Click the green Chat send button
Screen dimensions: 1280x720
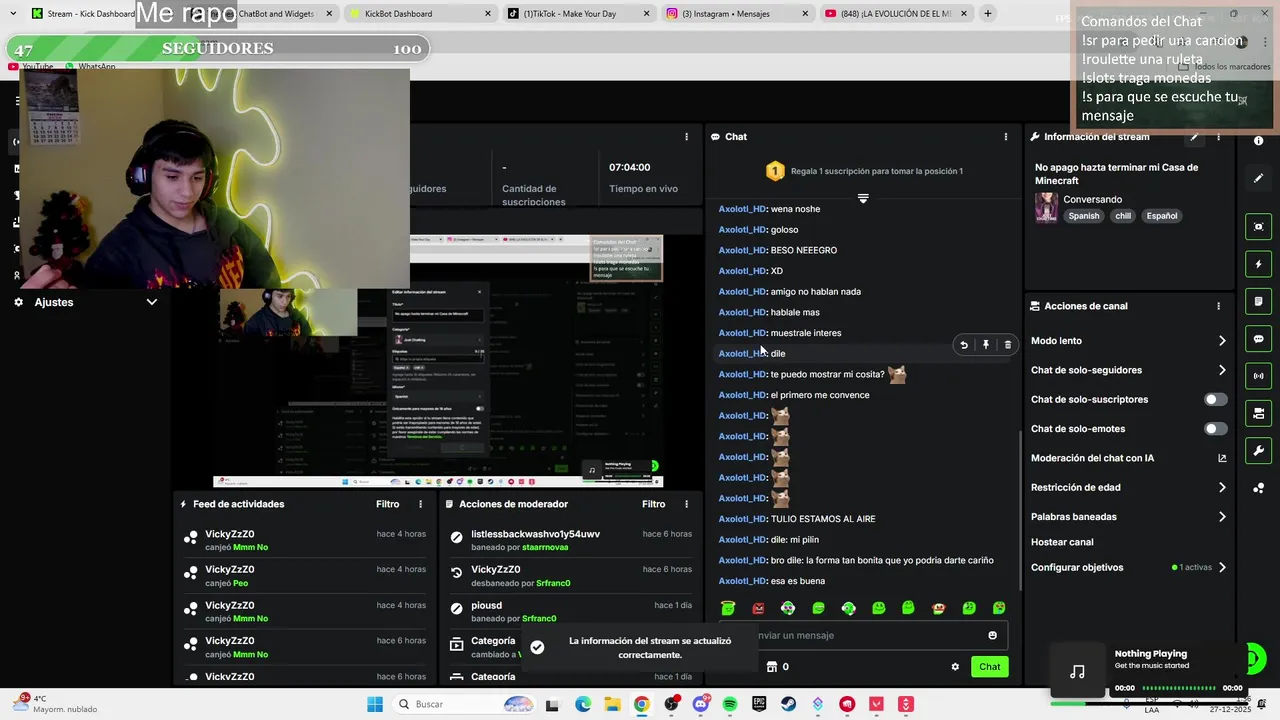click(989, 667)
